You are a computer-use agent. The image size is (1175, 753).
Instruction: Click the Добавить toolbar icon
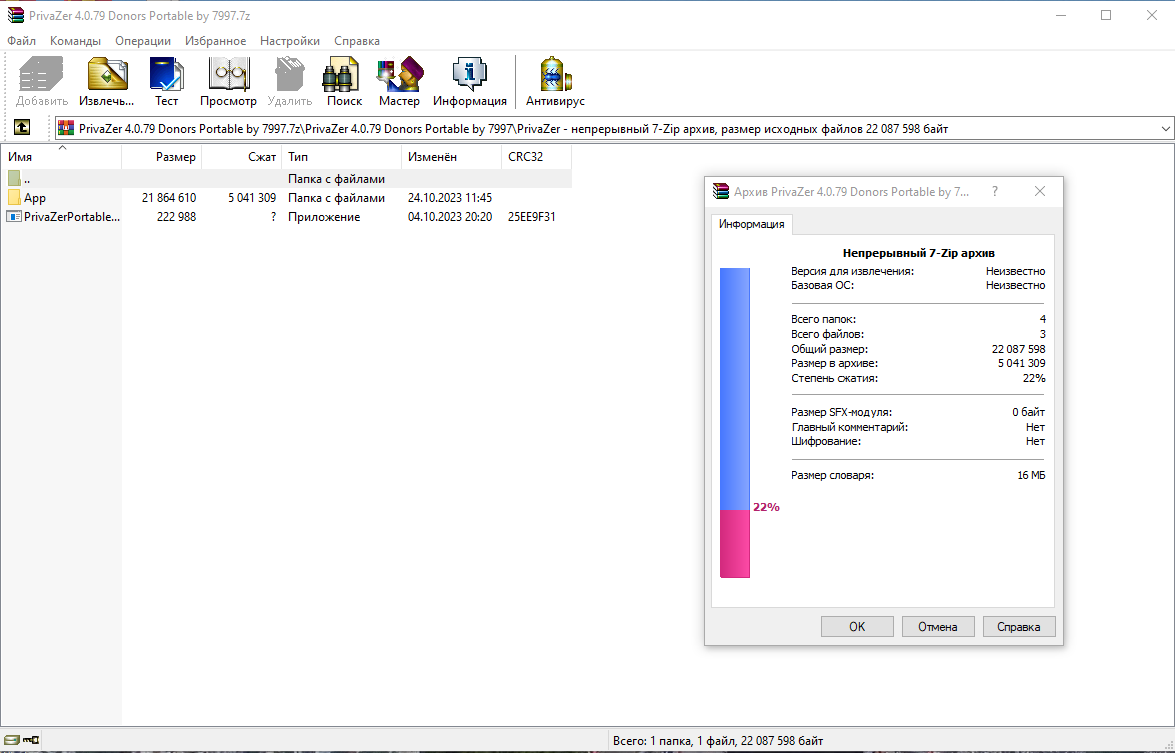pos(42,75)
